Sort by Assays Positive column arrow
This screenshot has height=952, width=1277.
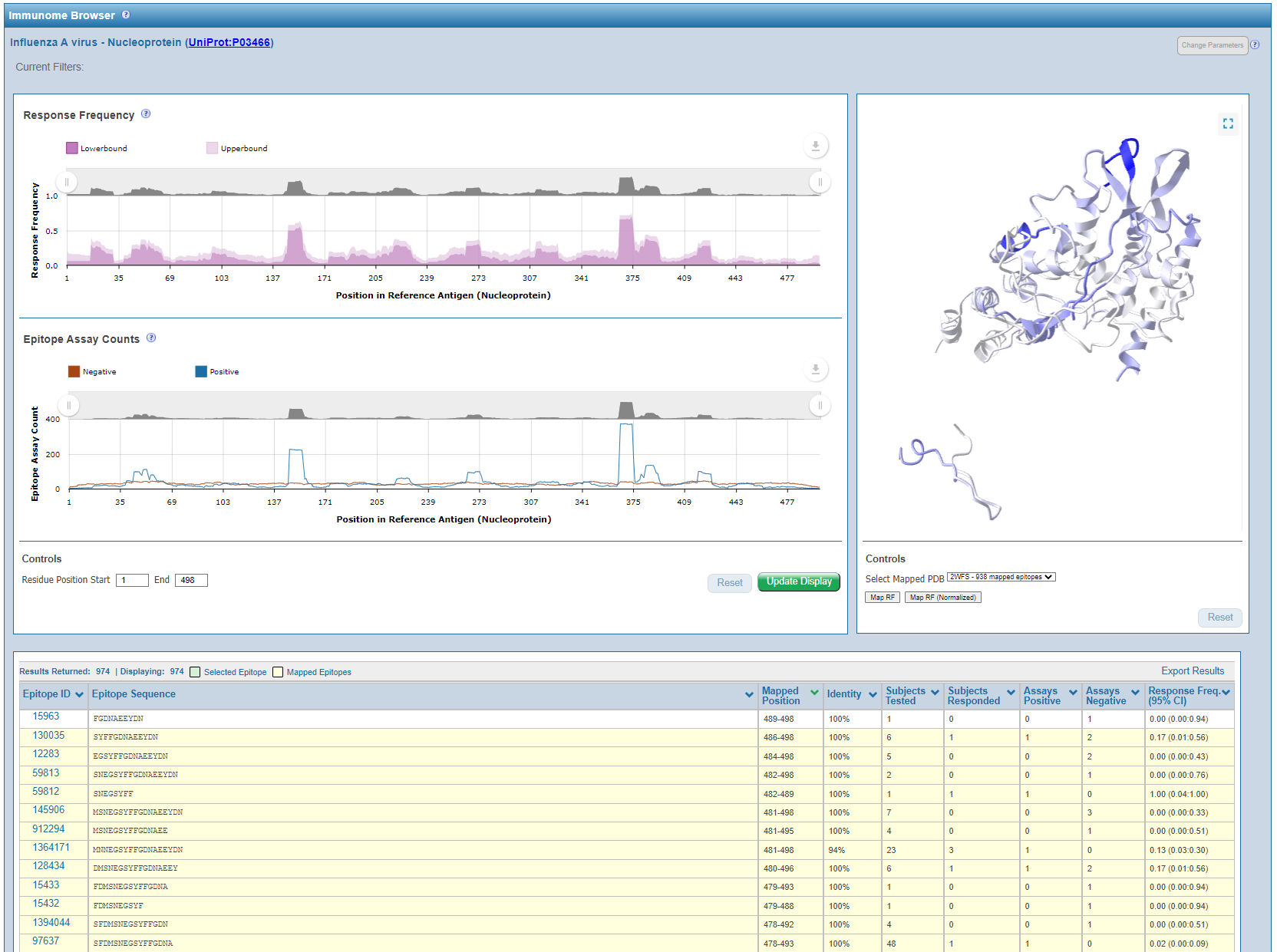1073,692
